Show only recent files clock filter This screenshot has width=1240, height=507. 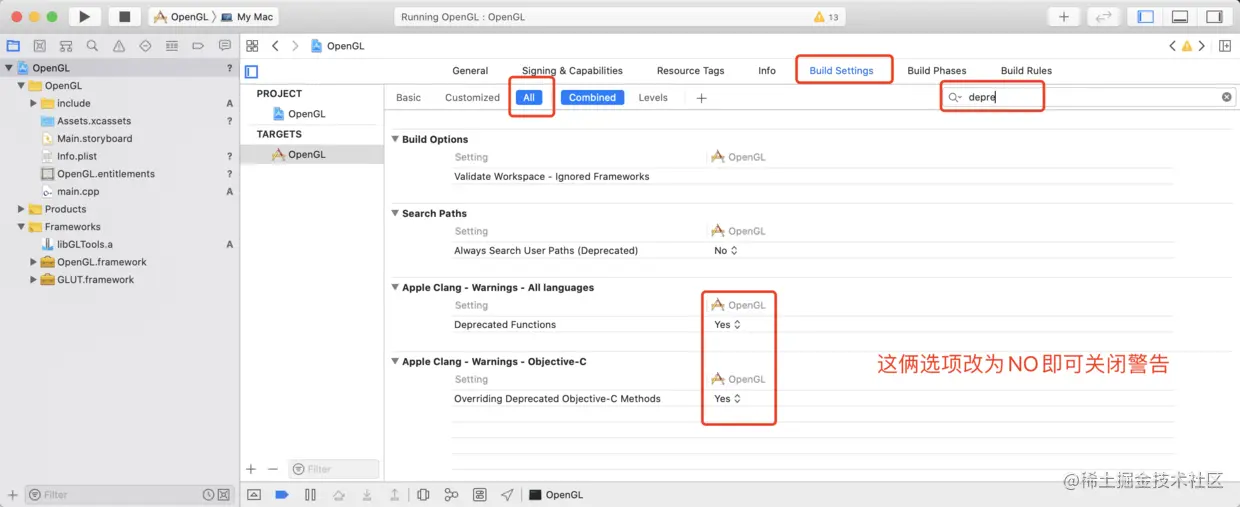click(x=208, y=494)
